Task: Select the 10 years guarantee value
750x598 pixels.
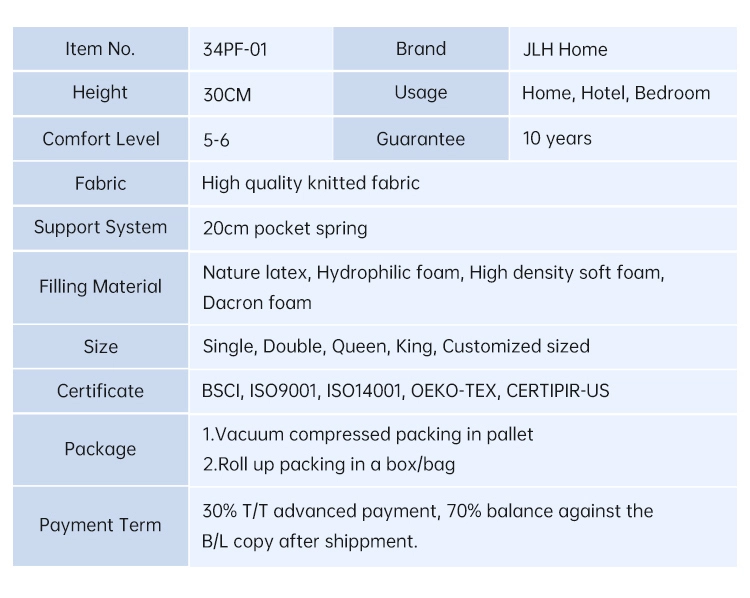Action: [x=557, y=139]
